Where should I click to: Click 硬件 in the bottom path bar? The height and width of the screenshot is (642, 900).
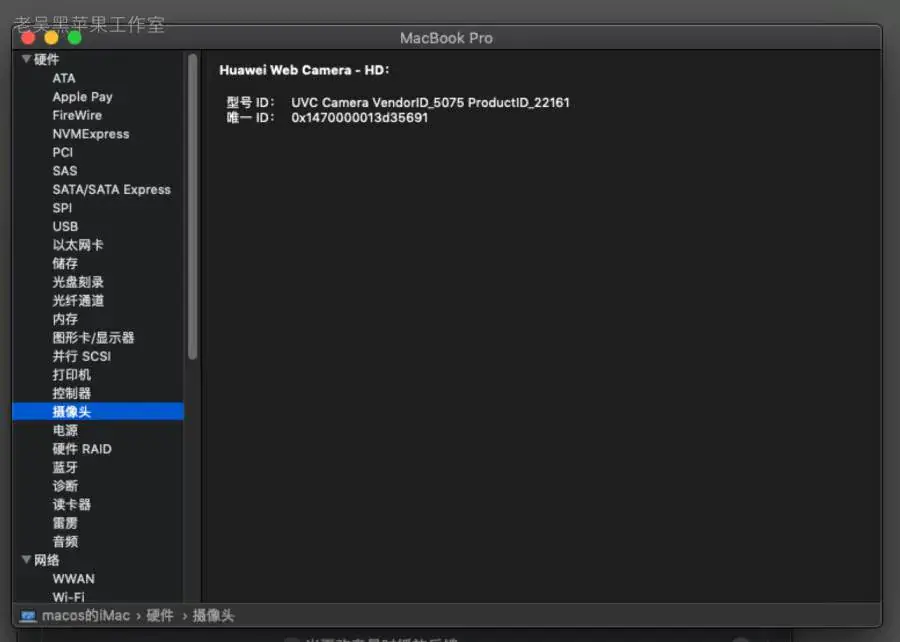pos(160,616)
